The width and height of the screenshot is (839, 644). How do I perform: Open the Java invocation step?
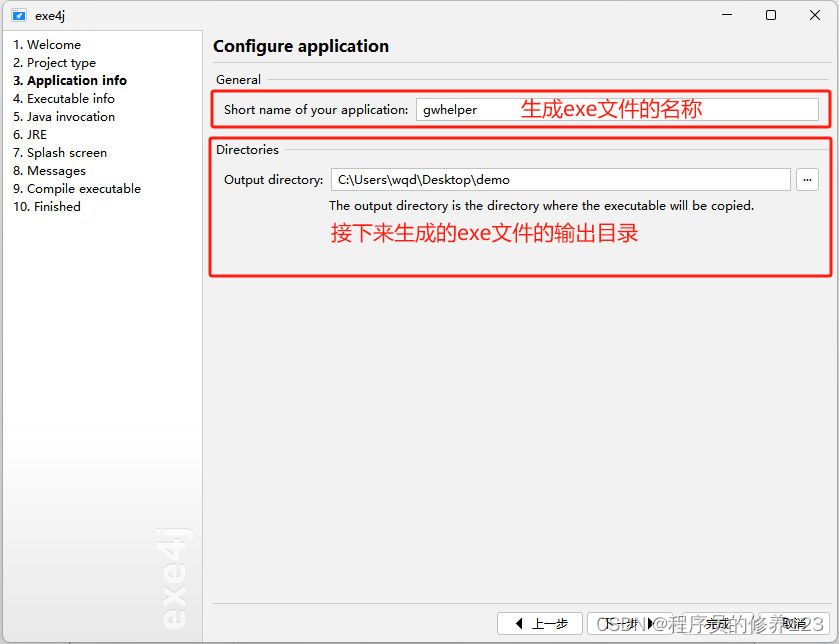point(64,116)
